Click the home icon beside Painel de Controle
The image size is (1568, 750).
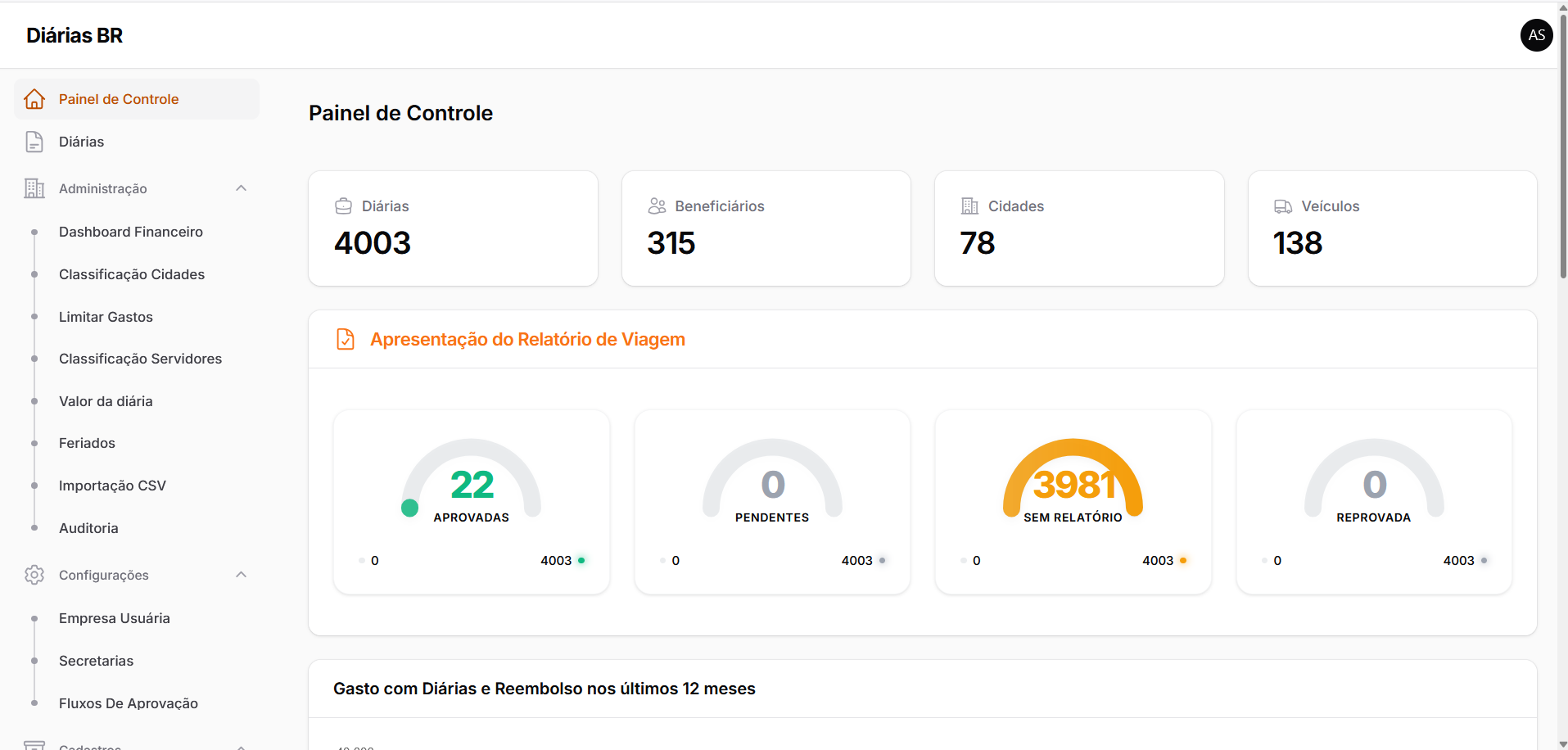coord(34,99)
